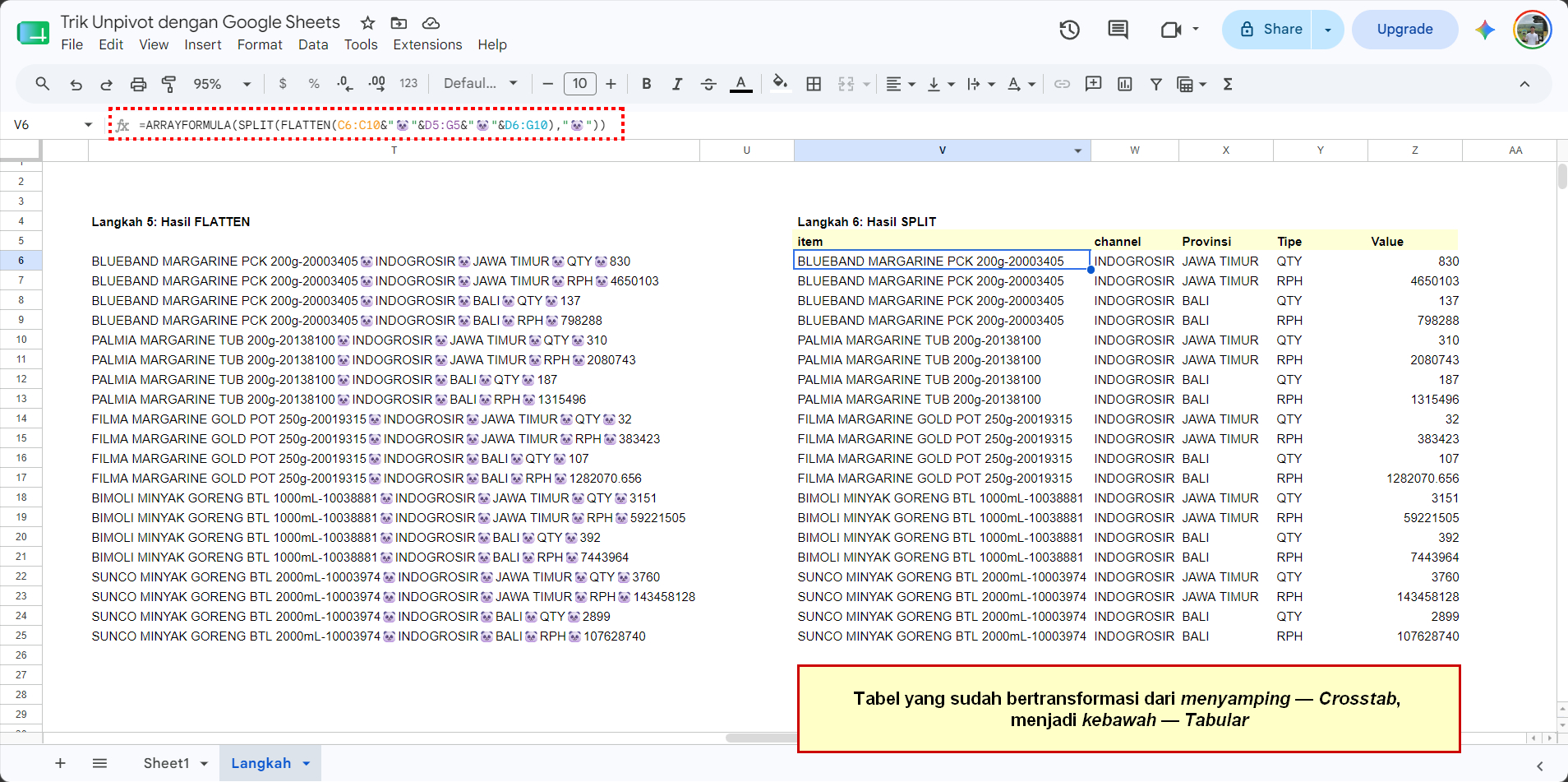The image size is (1568, 782).
Task: Open text wrapping dropdown
Action: [981, 84]
